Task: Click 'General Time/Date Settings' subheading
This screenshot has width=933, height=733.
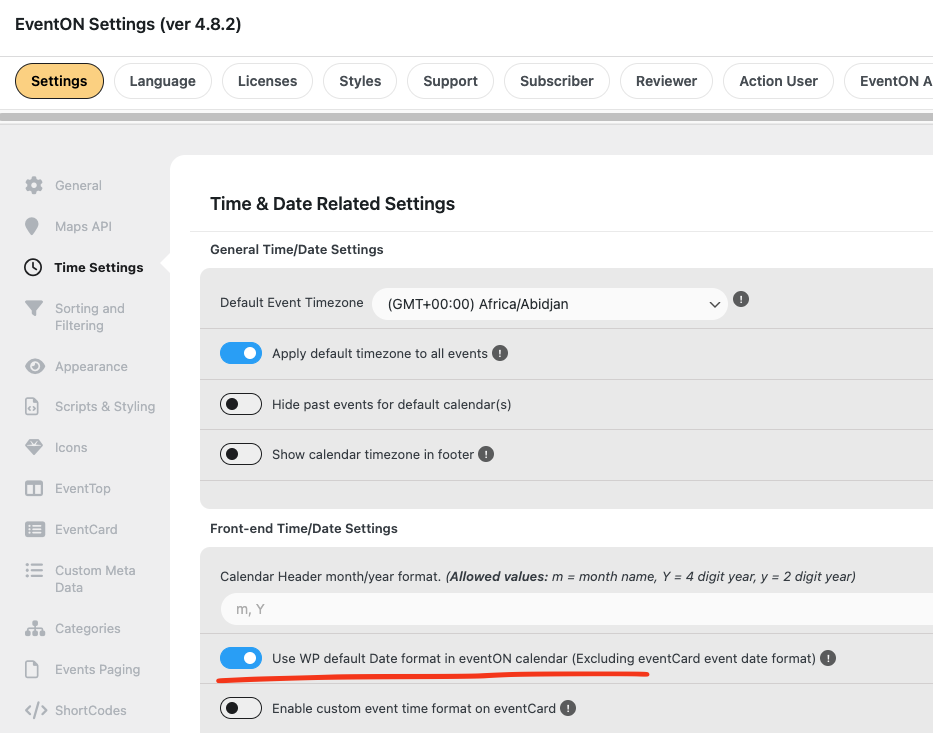Action: tap(296, 249)
